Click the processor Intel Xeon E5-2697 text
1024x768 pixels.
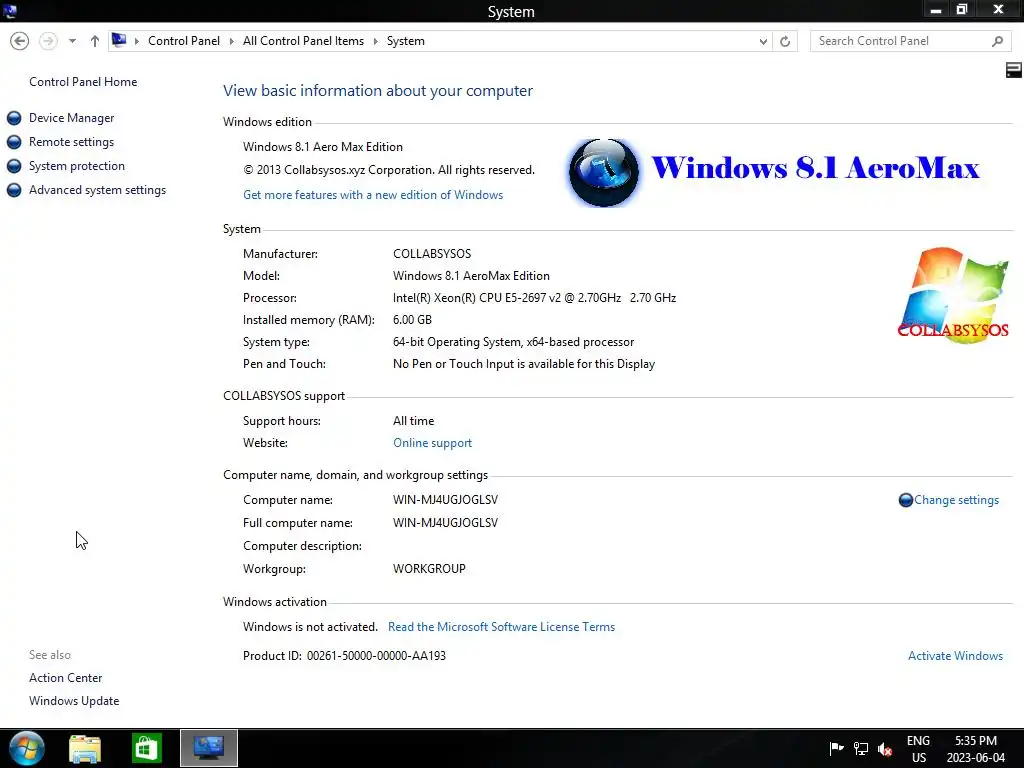coord(534,298)
